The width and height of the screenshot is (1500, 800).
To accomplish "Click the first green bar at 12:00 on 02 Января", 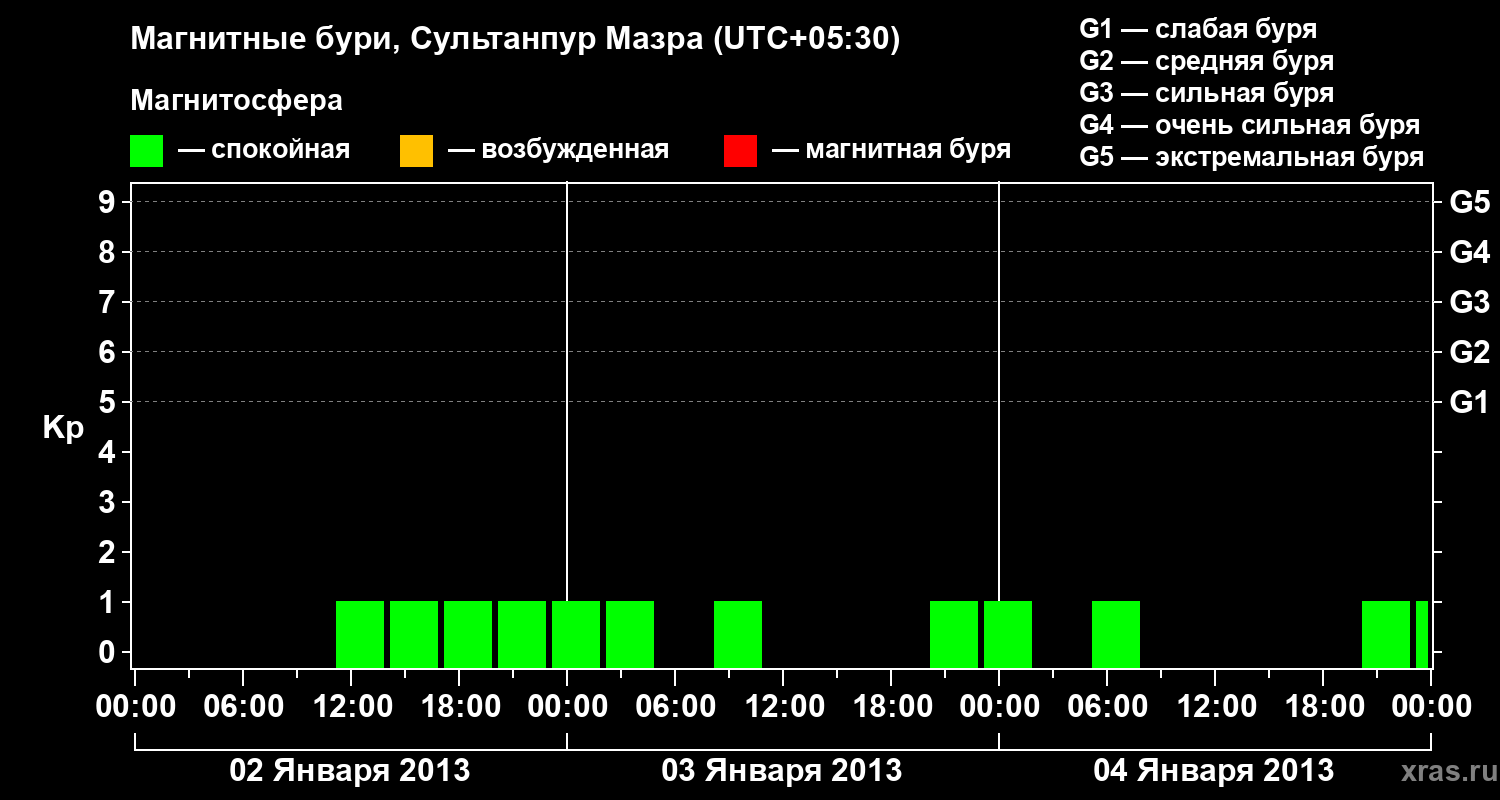I will point(360,634).
